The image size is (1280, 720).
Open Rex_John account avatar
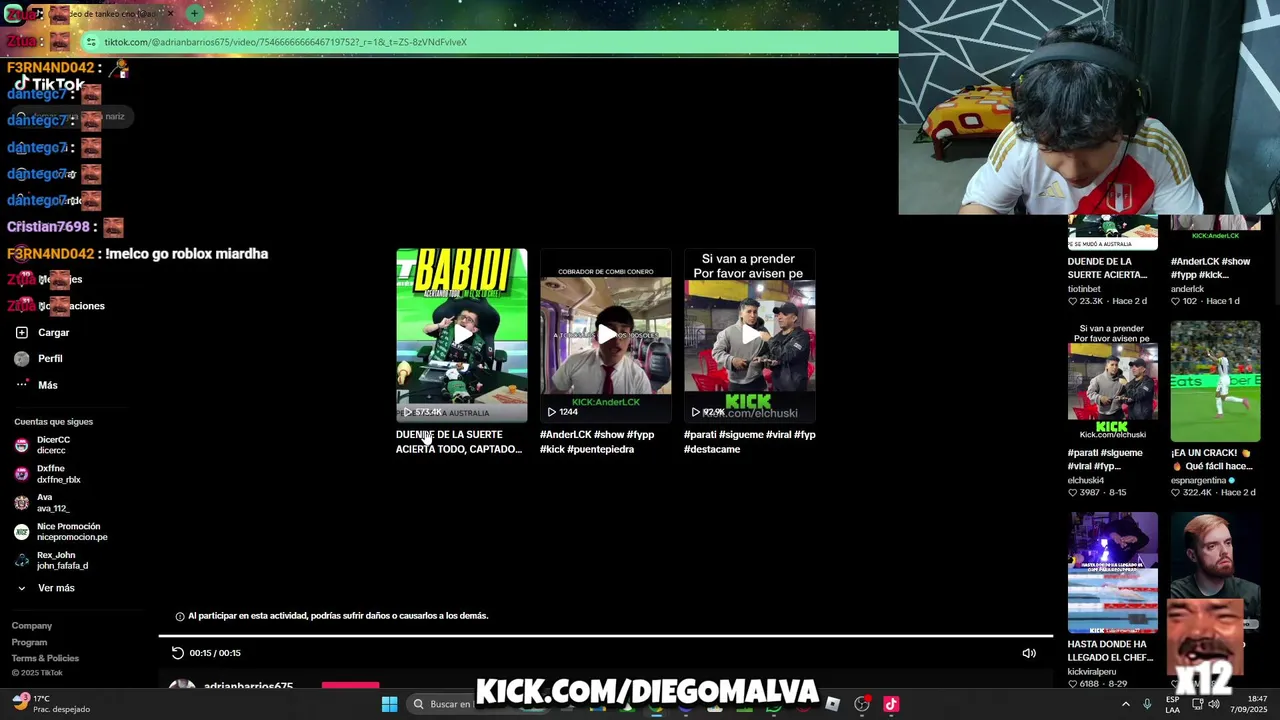[x=22, y=560]
